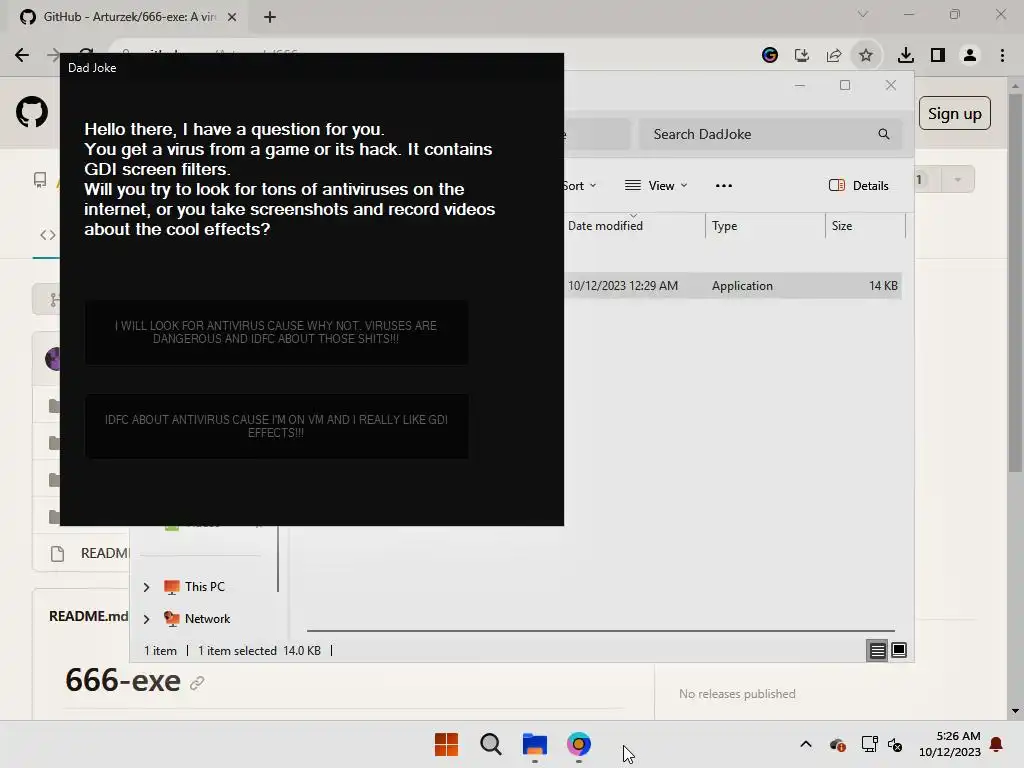Image resolution: width=1024 pixels, height=768 pixels.
Task: Click the magnifier icon in Explorer search
Action: 884,134
